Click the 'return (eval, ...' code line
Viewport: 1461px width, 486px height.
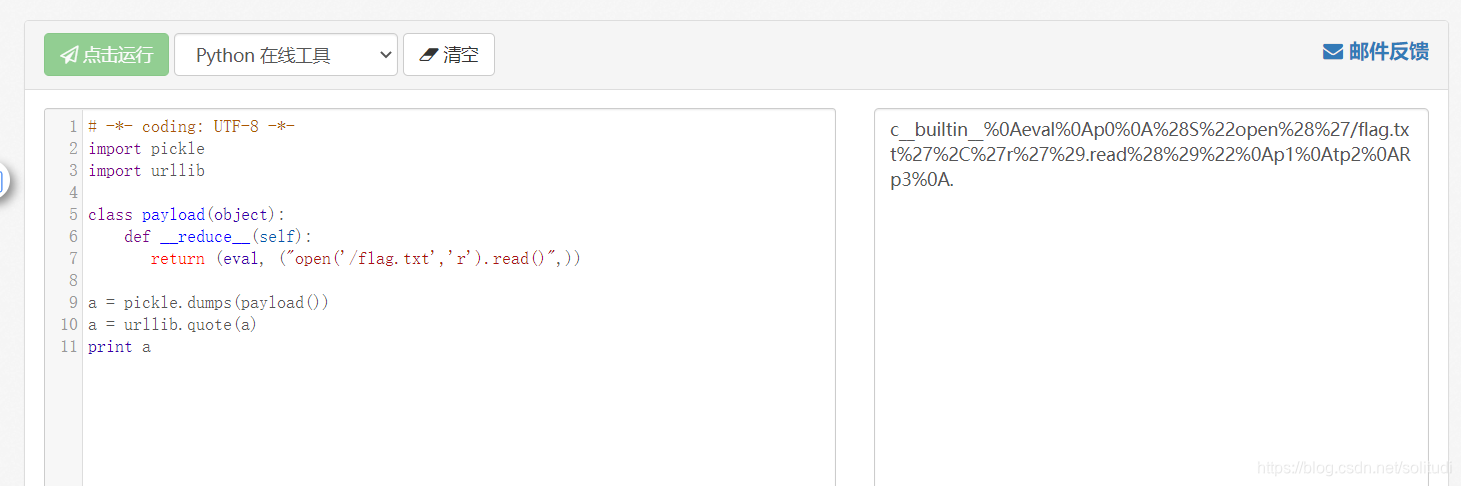[x=365, y=259]
